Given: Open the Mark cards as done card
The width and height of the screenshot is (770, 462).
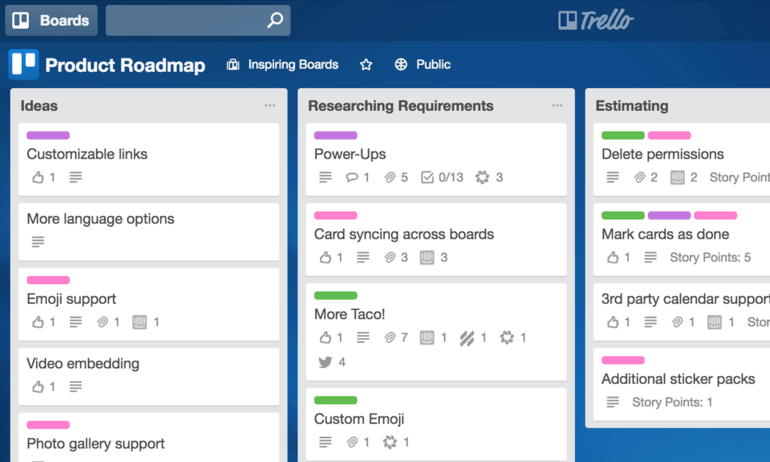Looking at the screenshot, I should click(682, 240).
